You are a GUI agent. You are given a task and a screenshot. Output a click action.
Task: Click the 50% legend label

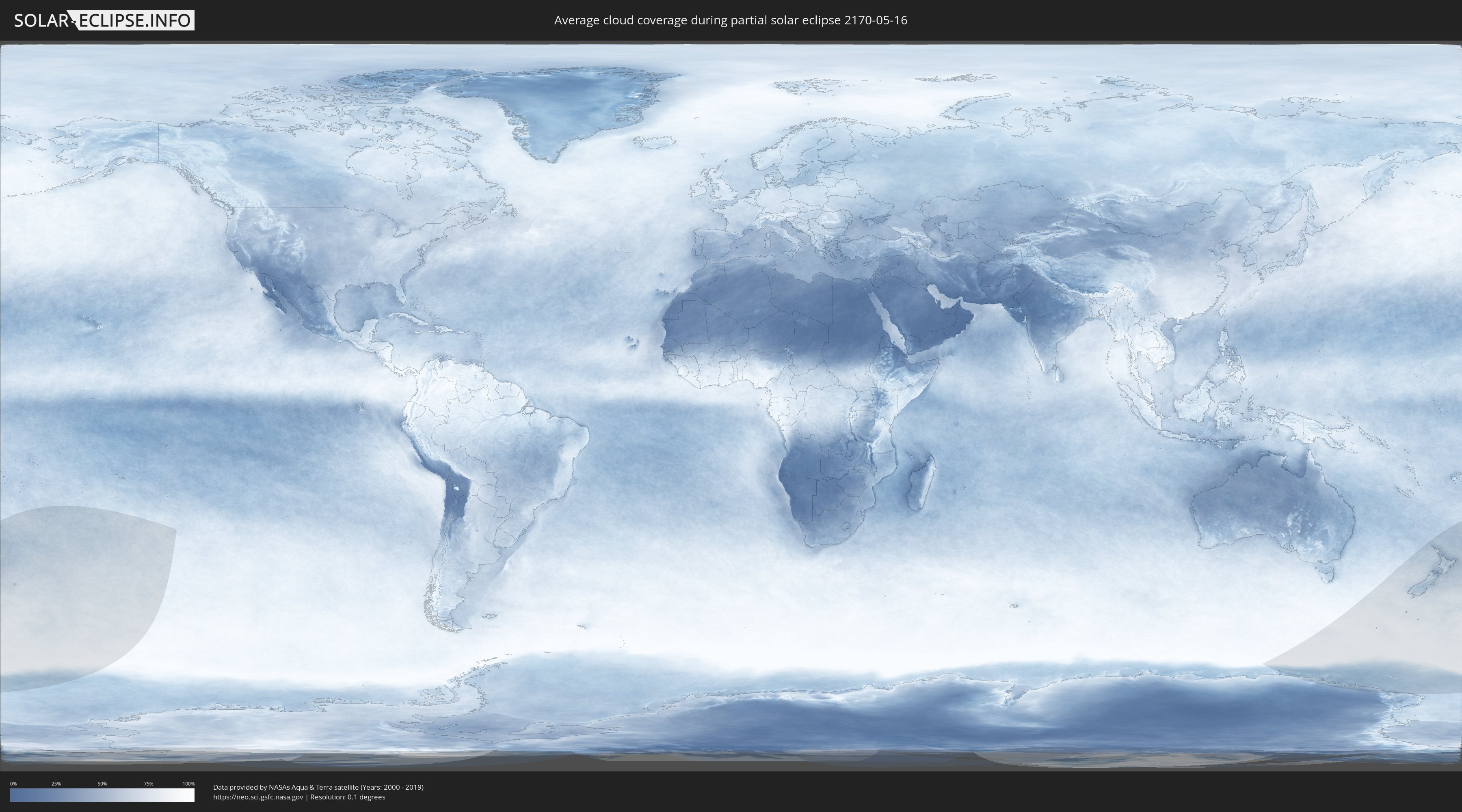tap(102, 784)
